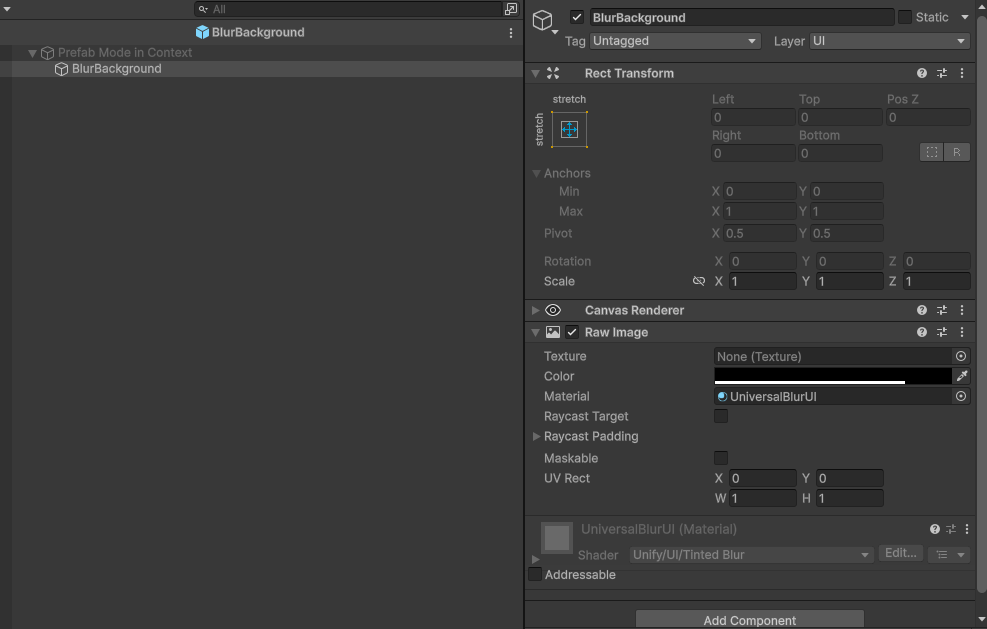This screenshot has width=987, height=629.
Task: Click the Material field UniversalBlurUI
Action: pos(833,396)
